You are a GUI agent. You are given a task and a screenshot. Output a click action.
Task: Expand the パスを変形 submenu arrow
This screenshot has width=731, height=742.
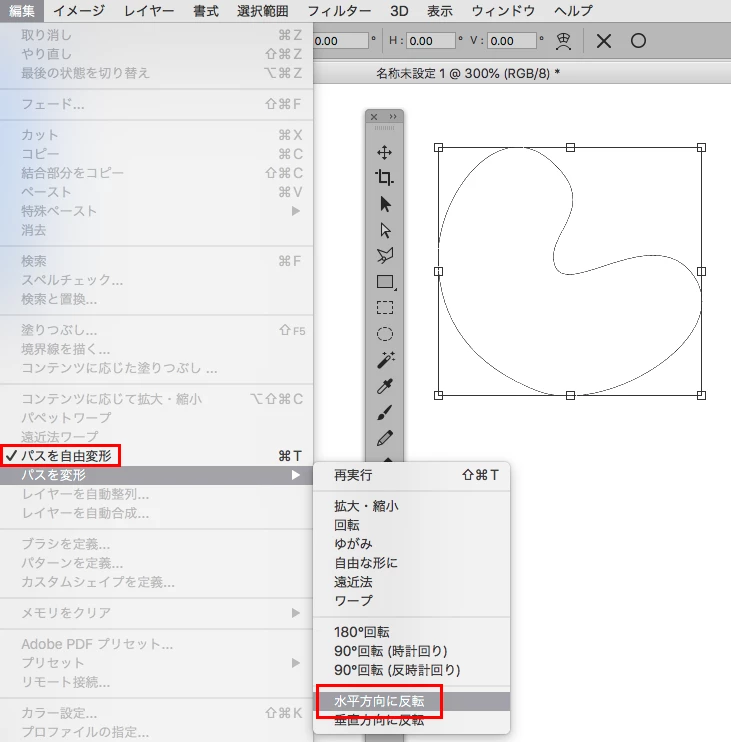(296, 475)
